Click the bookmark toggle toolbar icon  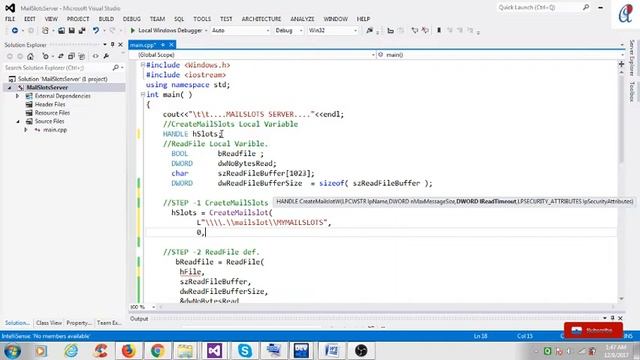439,31
